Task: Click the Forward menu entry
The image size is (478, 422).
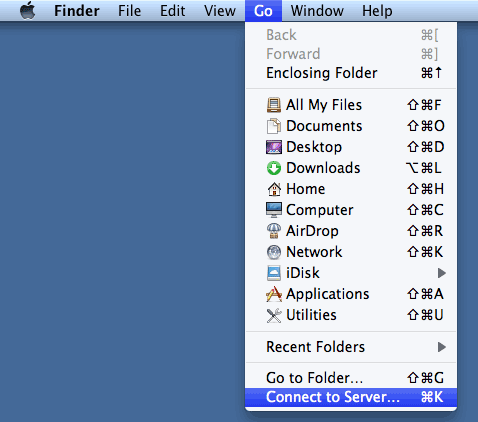Action: click(351, 54)
